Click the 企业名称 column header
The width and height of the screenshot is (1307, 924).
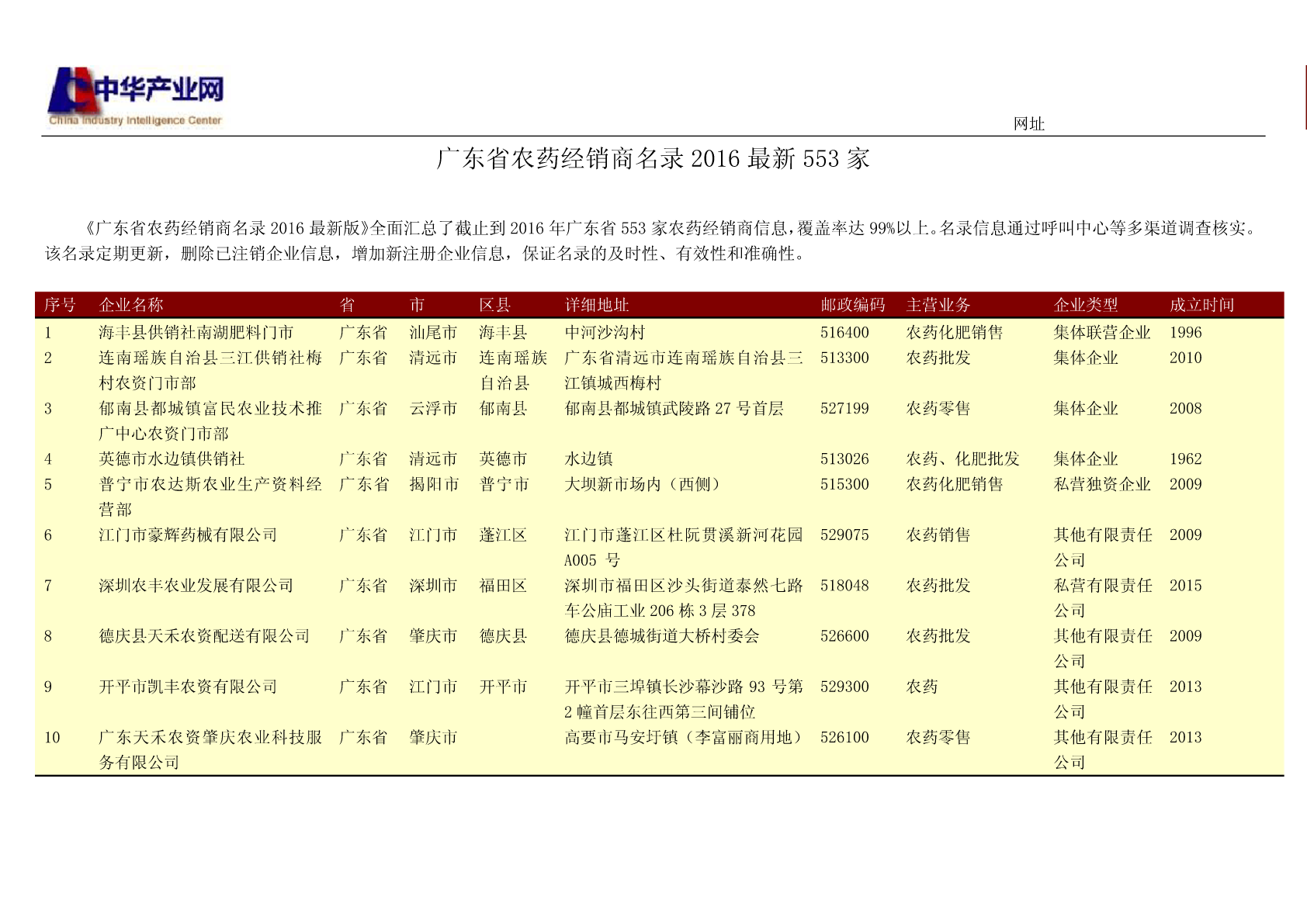[x=131, y=305]
